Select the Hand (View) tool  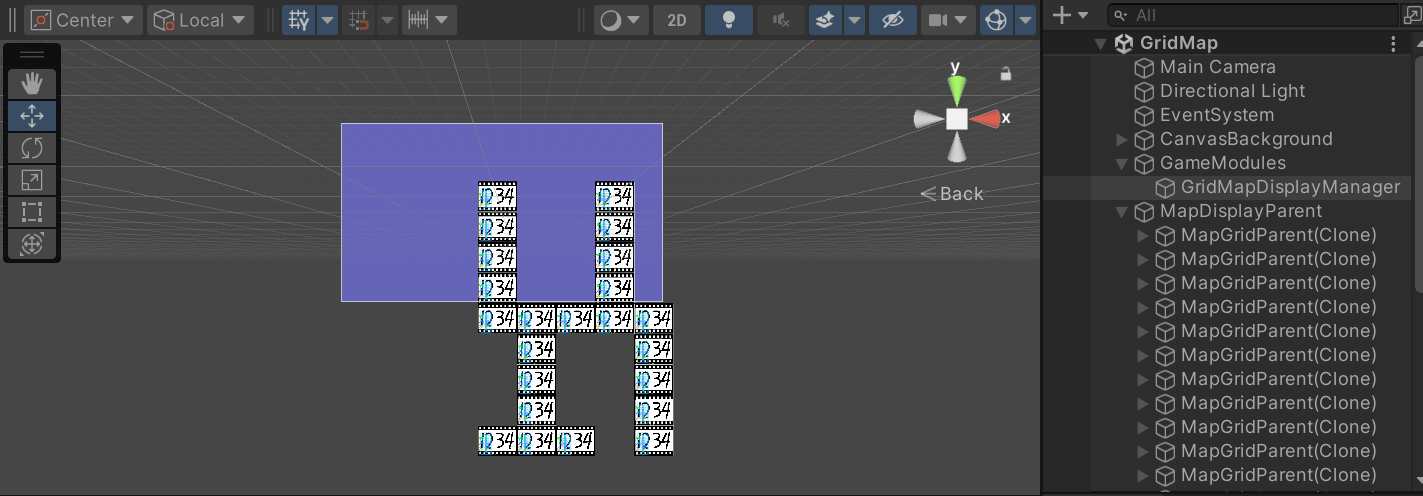pos(32,83)
